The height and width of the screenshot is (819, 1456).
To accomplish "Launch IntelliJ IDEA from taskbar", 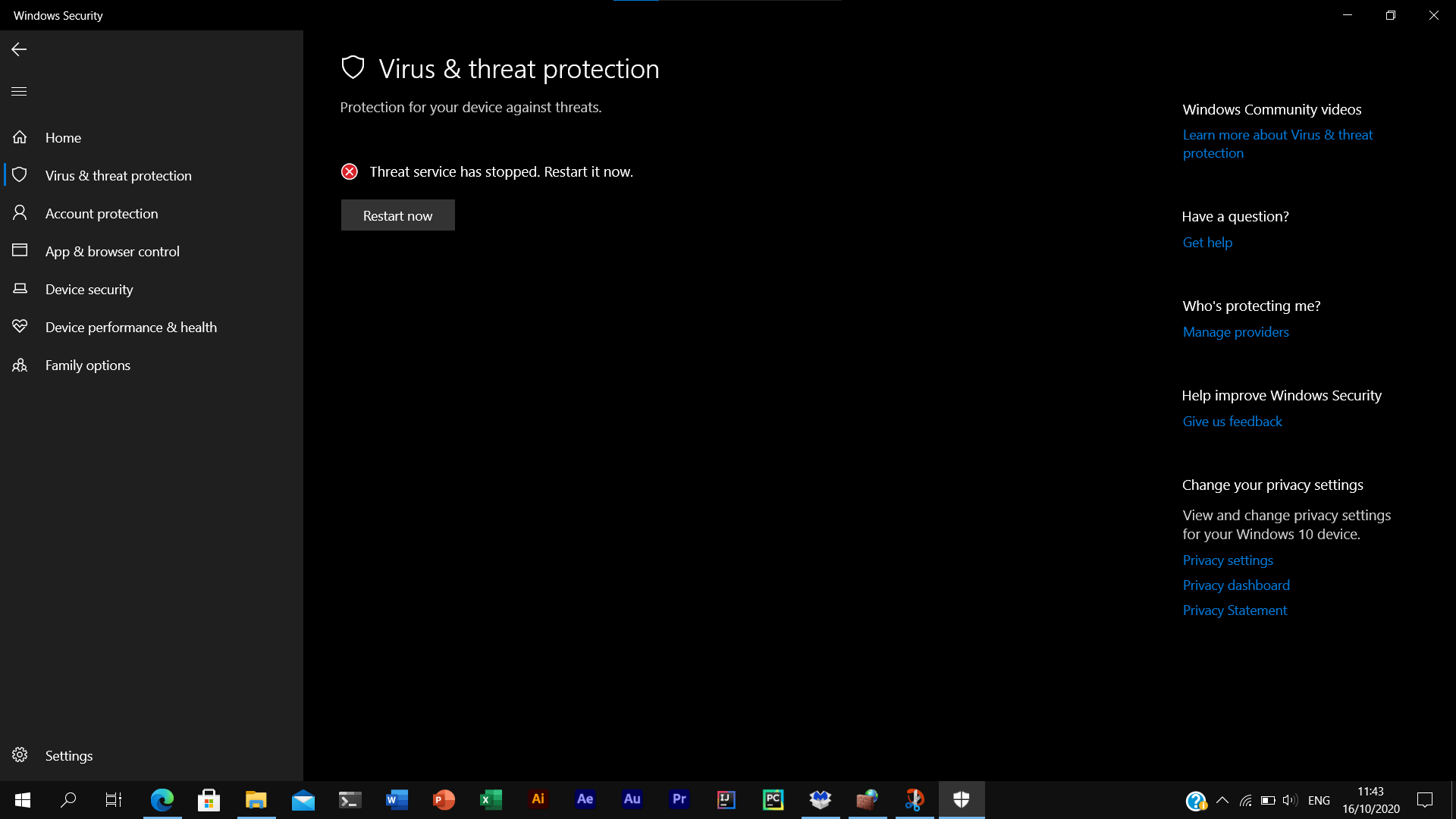I will (726, 800).
